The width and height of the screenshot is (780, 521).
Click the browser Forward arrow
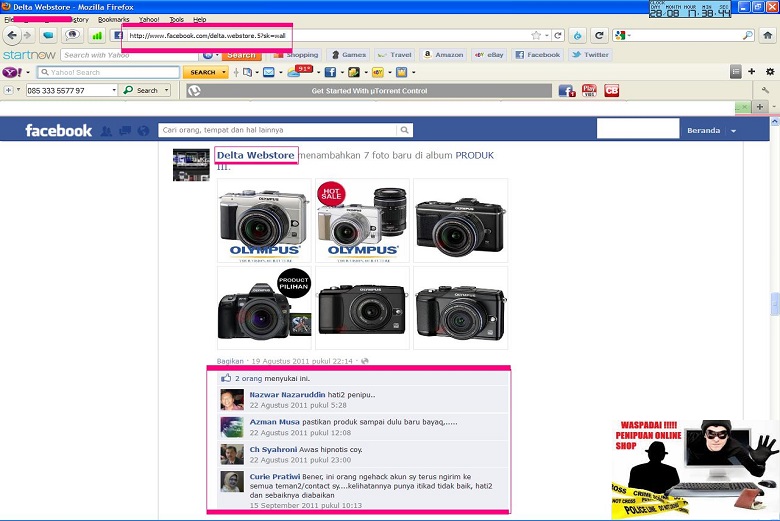coord(27,35)
